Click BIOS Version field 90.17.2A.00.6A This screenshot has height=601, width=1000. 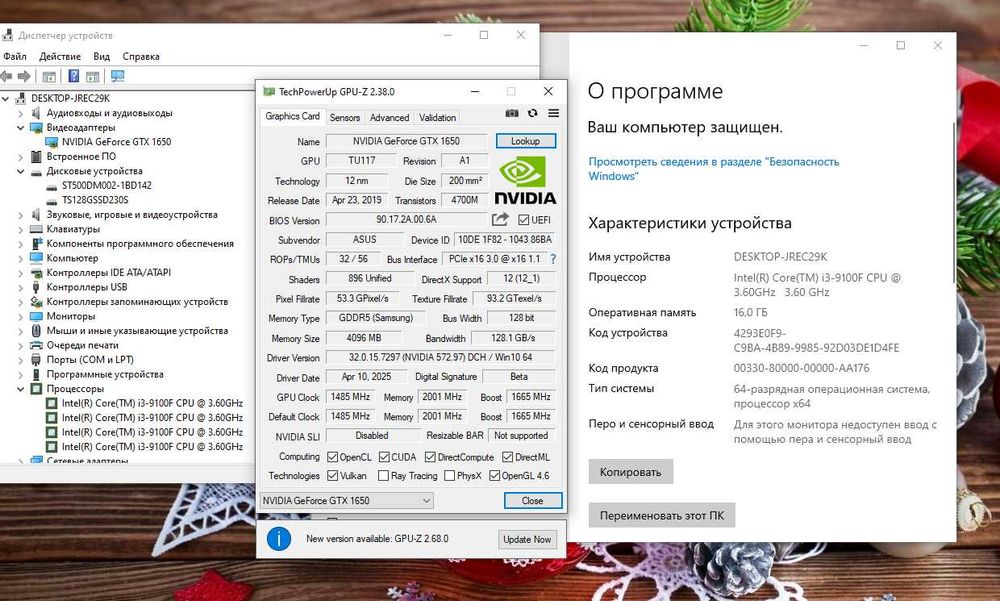406,219
